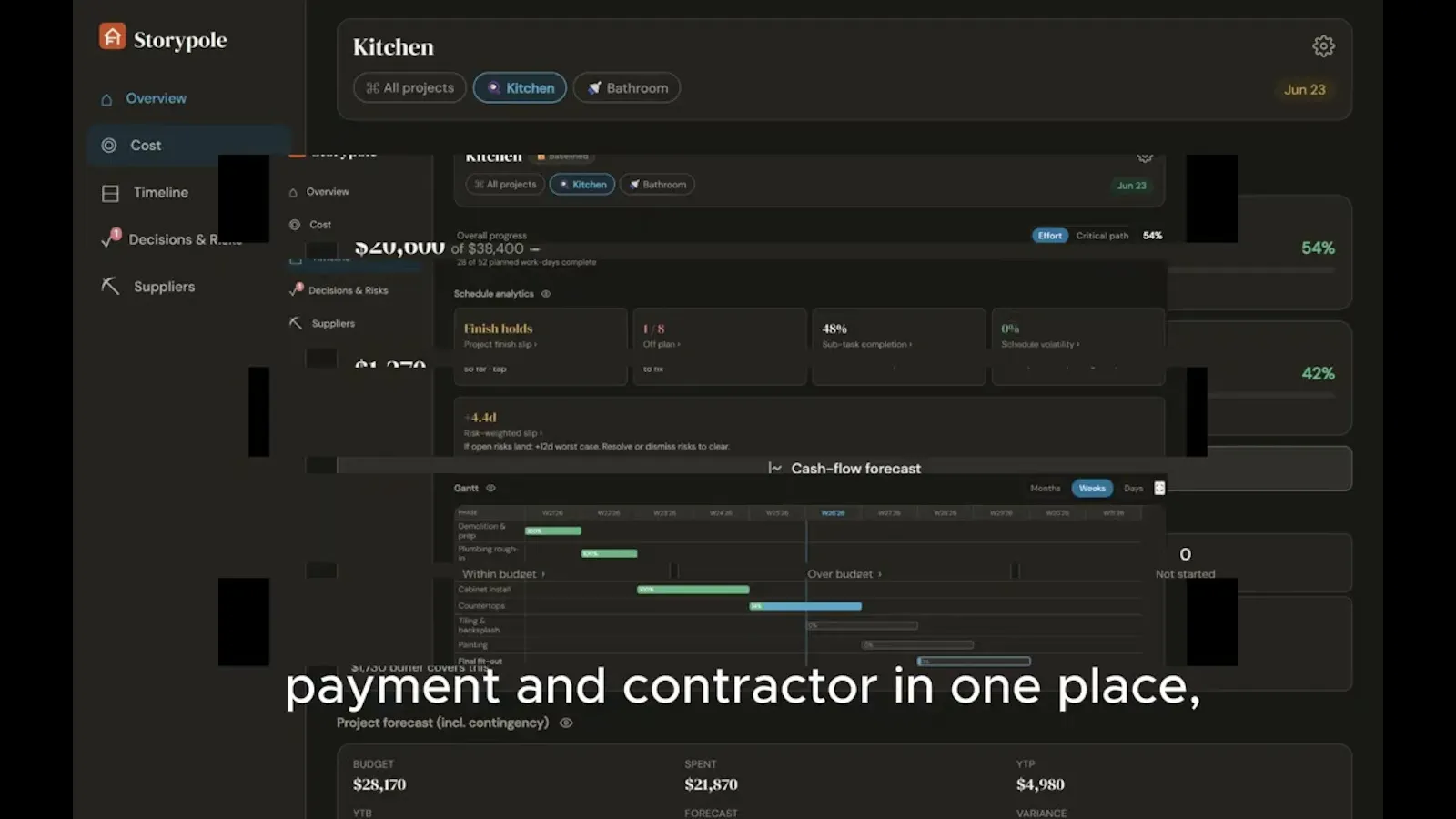Click the Storypole house logo icon
1456x819 pixels.
tap(112, 37)
